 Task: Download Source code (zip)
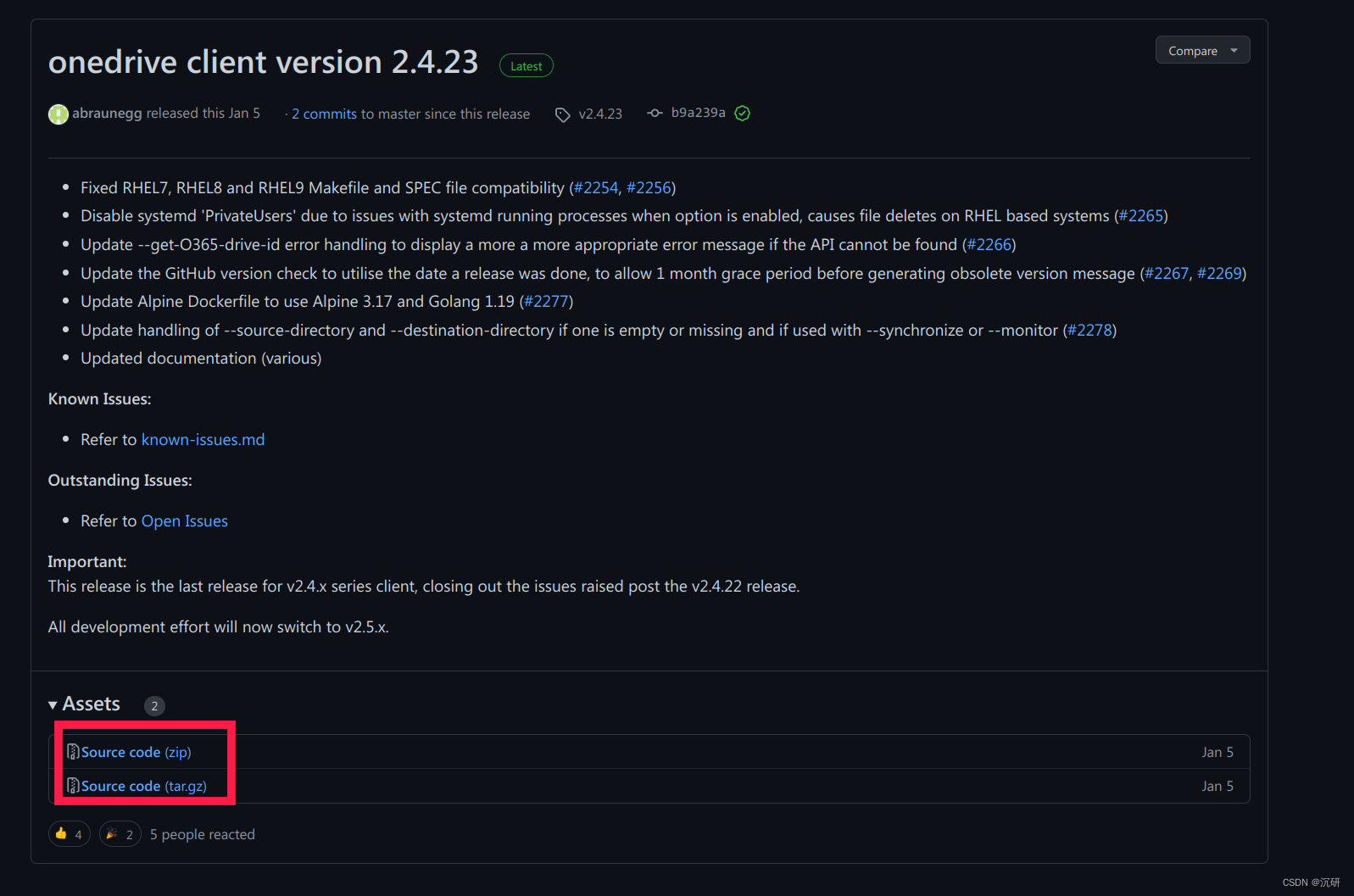click(137, 753)
